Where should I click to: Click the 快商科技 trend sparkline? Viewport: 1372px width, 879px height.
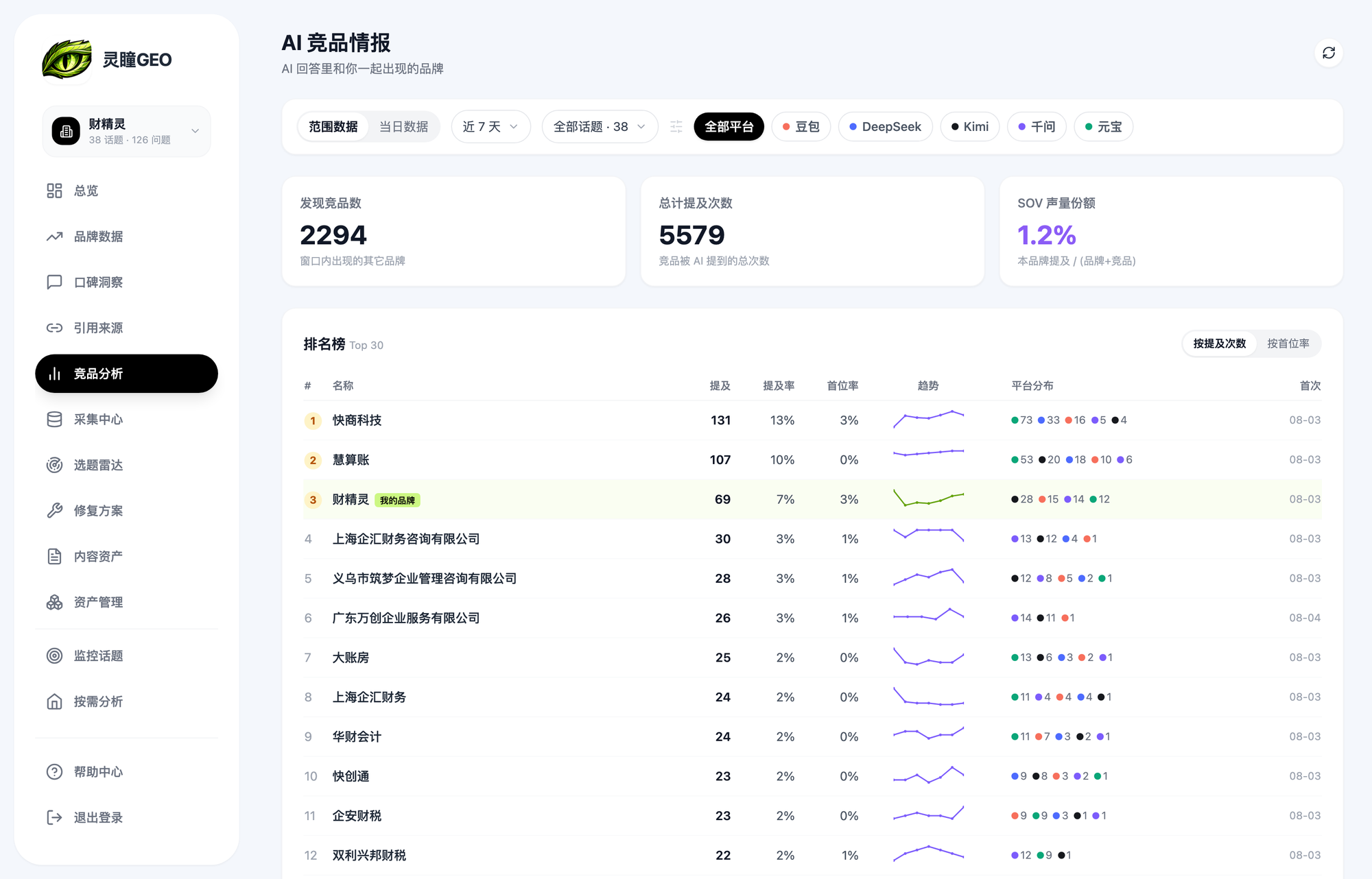point(928,420)
